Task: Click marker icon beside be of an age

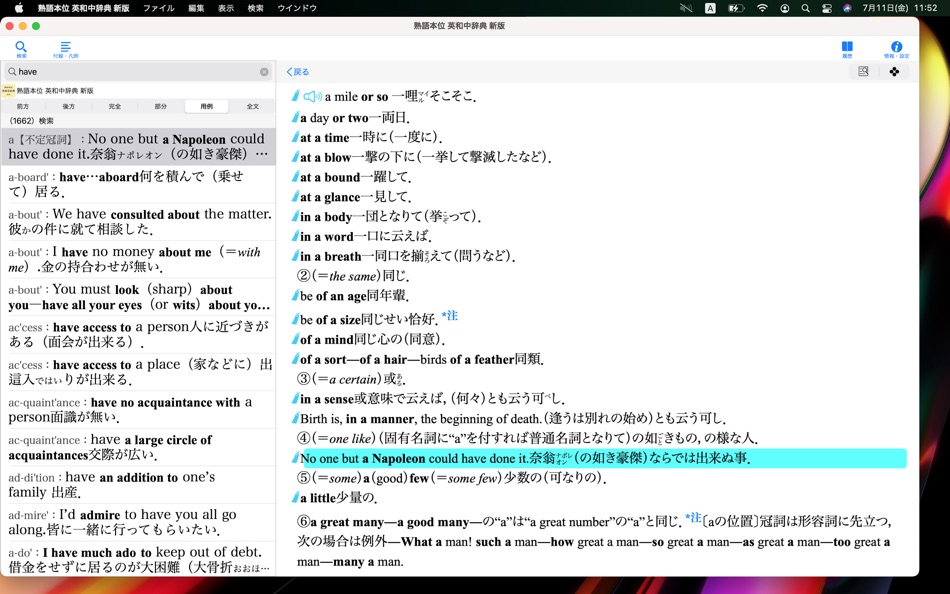Action: (295, 296)
